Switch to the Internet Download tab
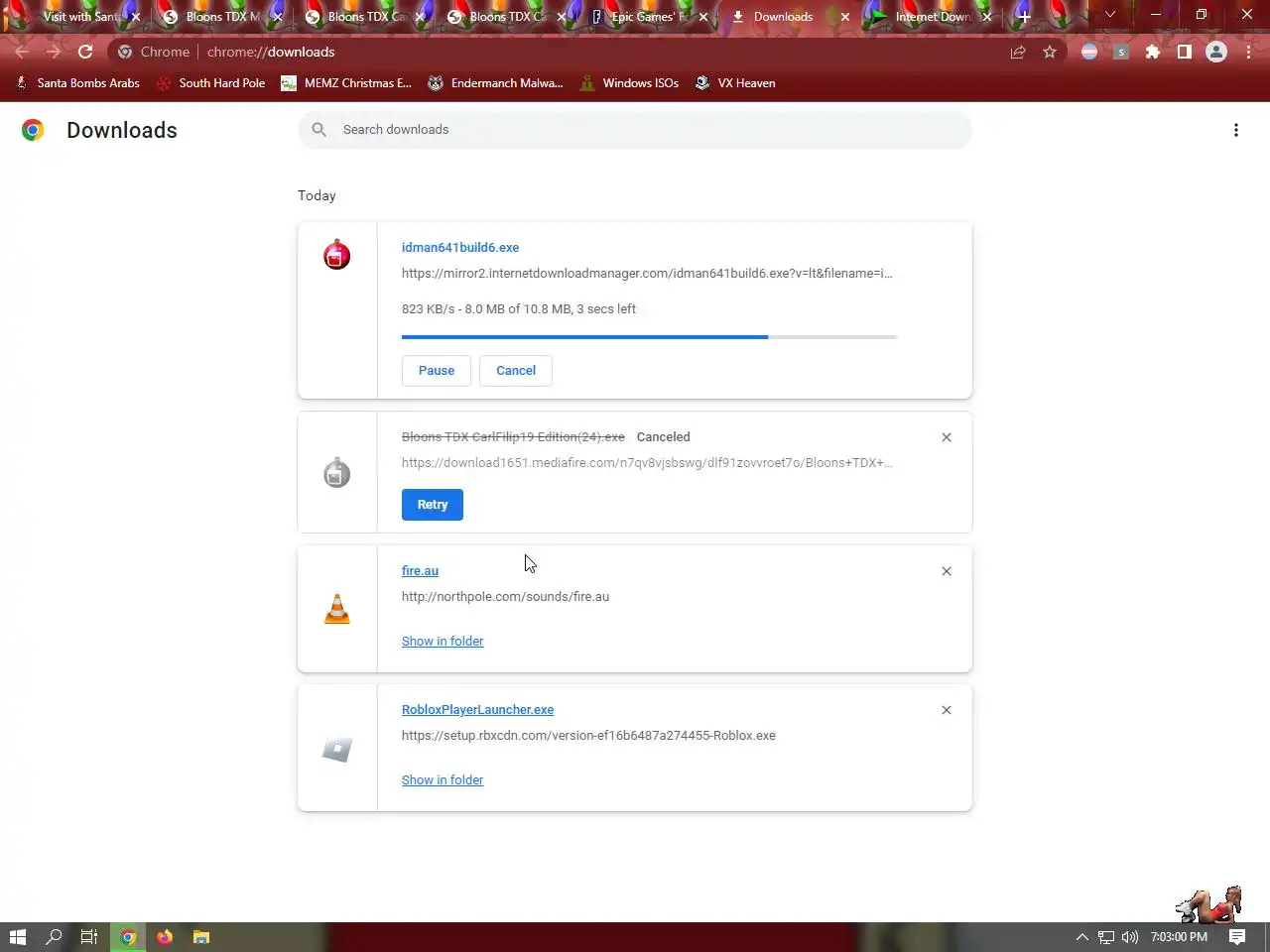Viewport: 1270px width, 952px height. tap(931, 17)
